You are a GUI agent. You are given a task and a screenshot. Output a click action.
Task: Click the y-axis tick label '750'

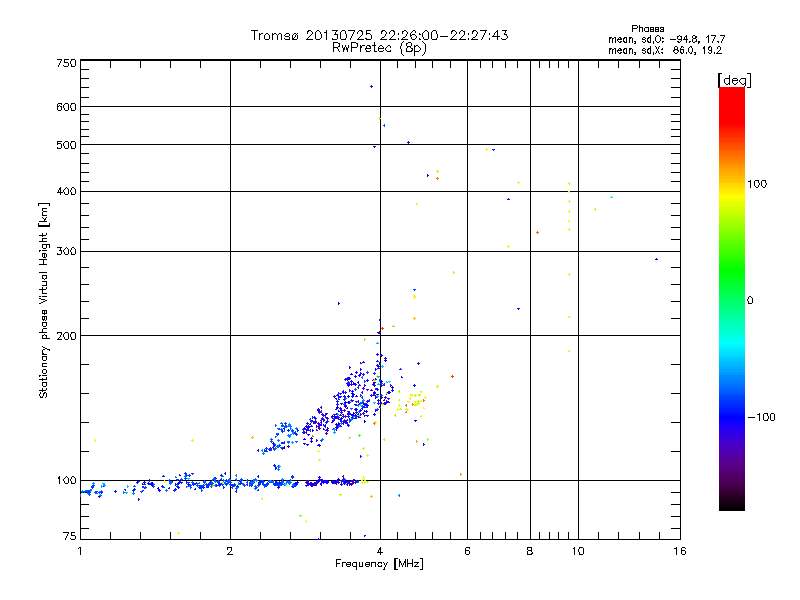66,63
